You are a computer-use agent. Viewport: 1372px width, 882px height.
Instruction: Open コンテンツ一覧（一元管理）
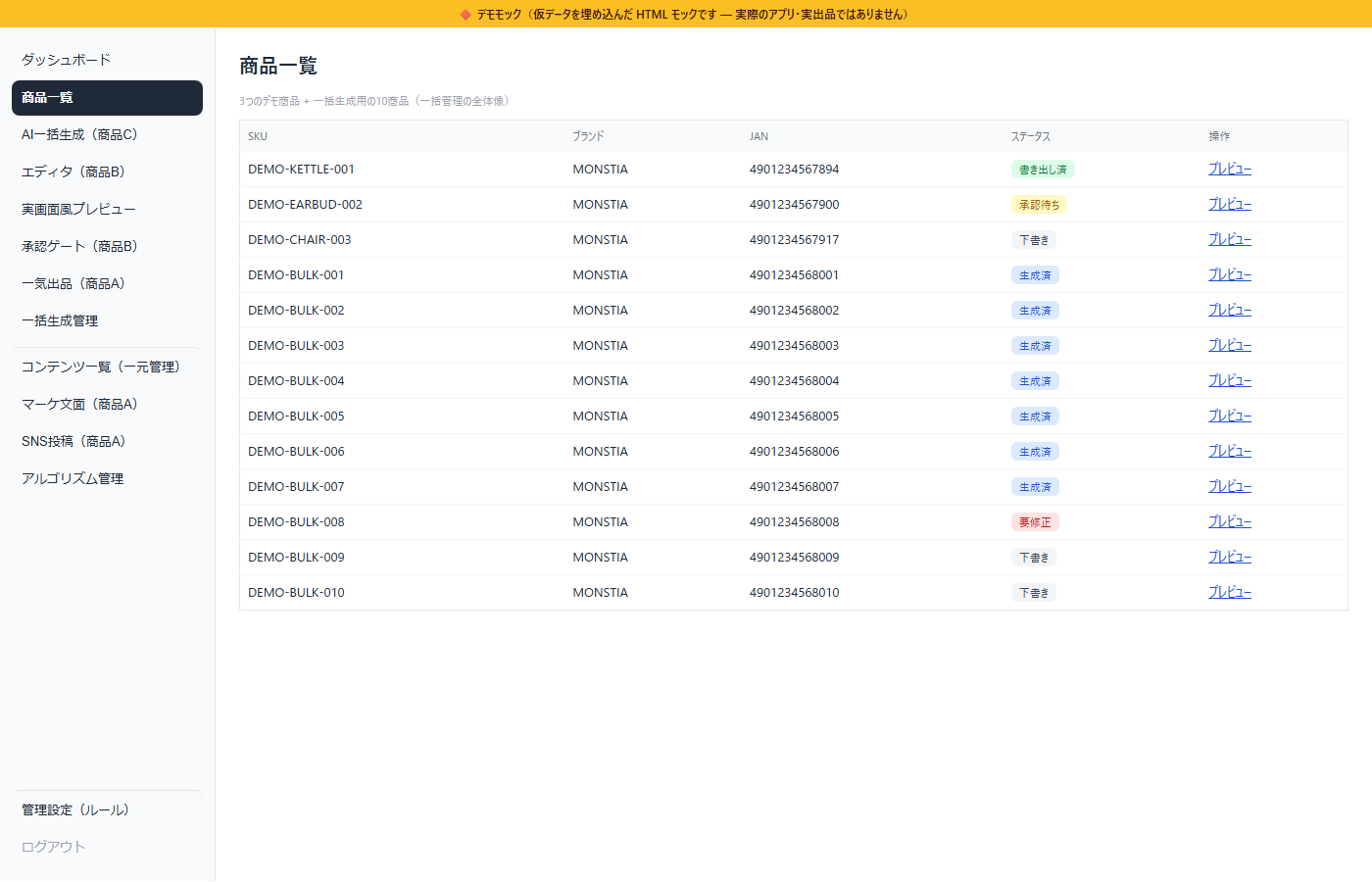pos(107,367)
